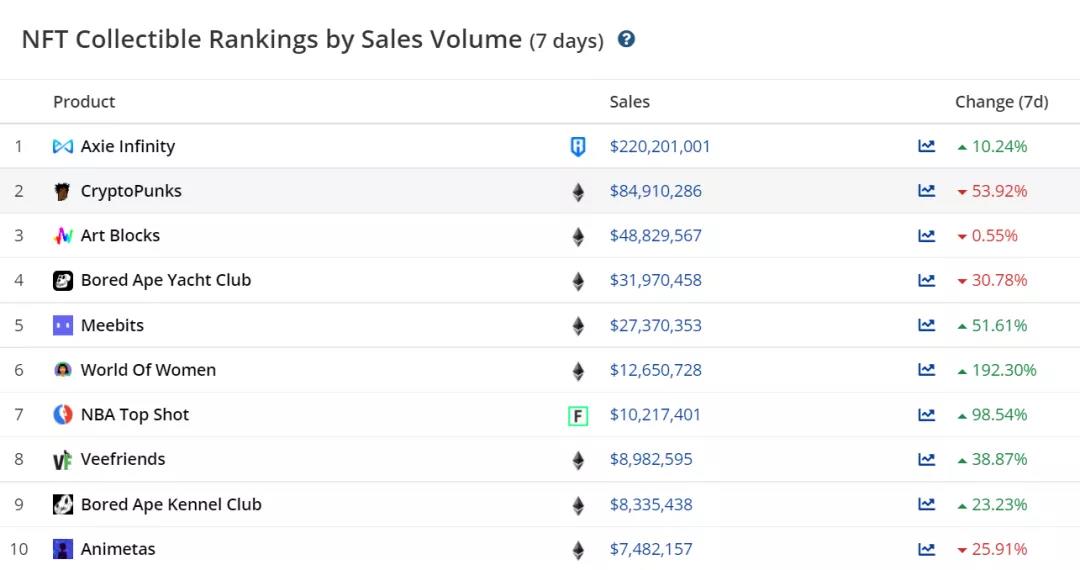This screenshot has height=570, width=1080.
Task: Click the Flow blockchain icon for NBA Top Shot
Action: click(x=578, y=416)
